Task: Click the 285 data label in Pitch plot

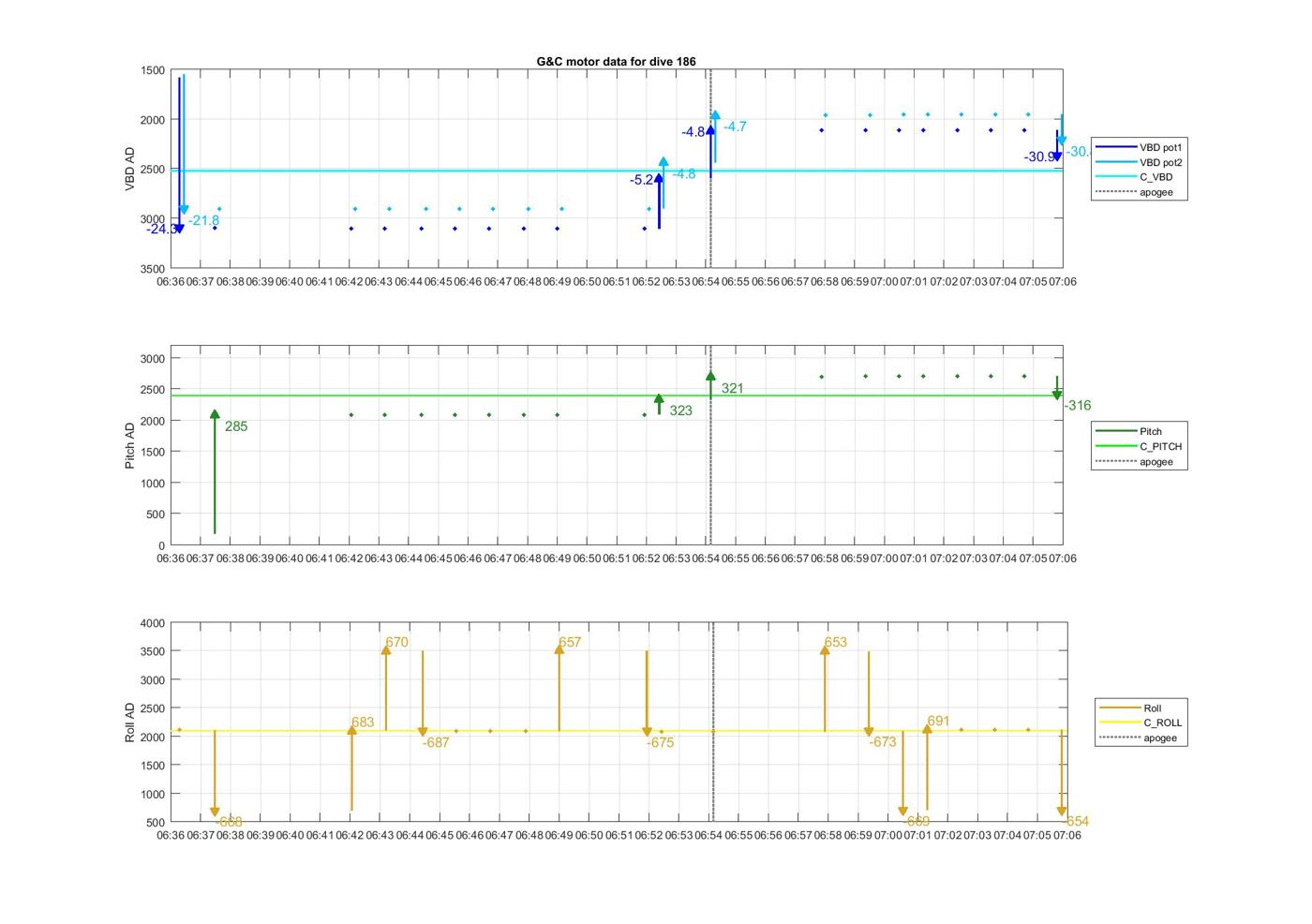Action: click(x=236, y=426)
